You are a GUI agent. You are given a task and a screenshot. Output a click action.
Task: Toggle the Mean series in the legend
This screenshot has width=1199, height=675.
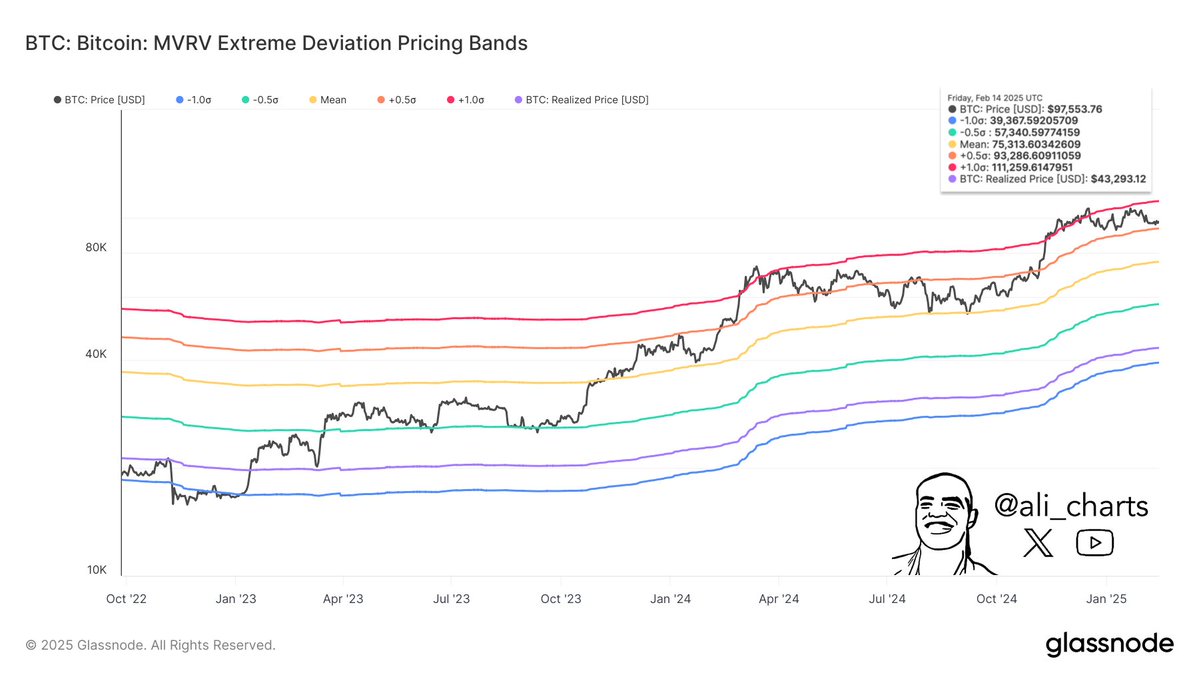coord(327,99)
